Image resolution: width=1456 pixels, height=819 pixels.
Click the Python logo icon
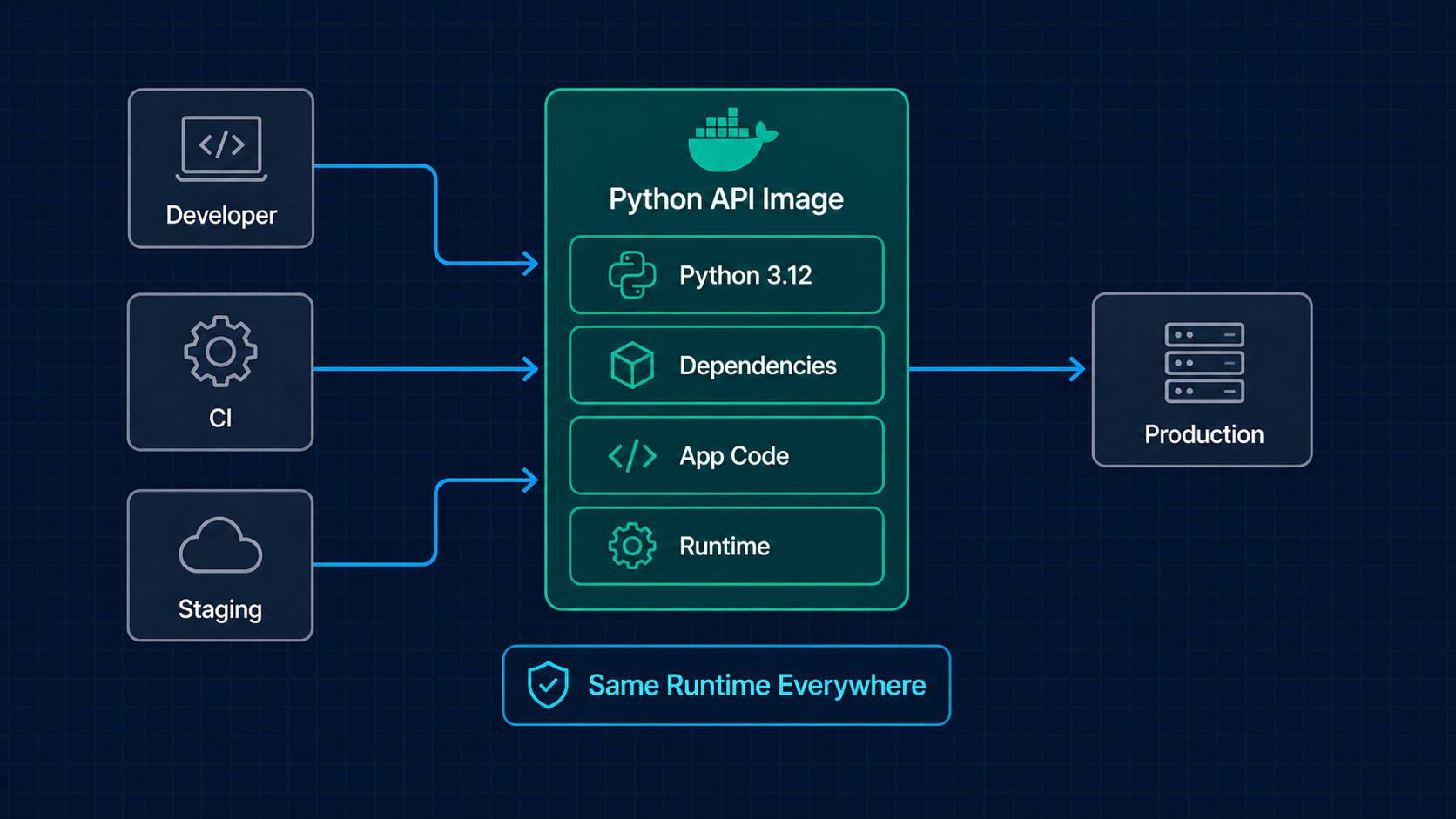[x=632, y=275]
